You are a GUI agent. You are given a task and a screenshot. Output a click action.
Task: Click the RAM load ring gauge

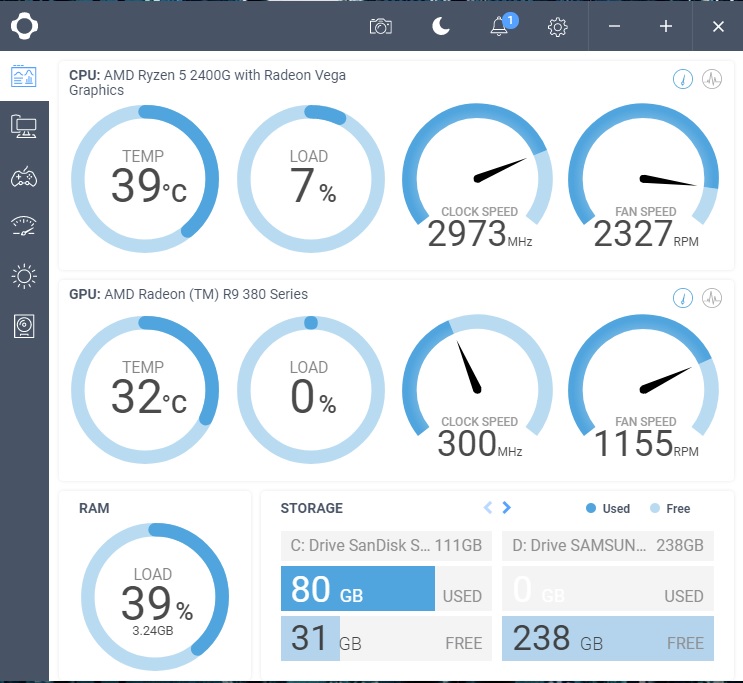[153, 603]
